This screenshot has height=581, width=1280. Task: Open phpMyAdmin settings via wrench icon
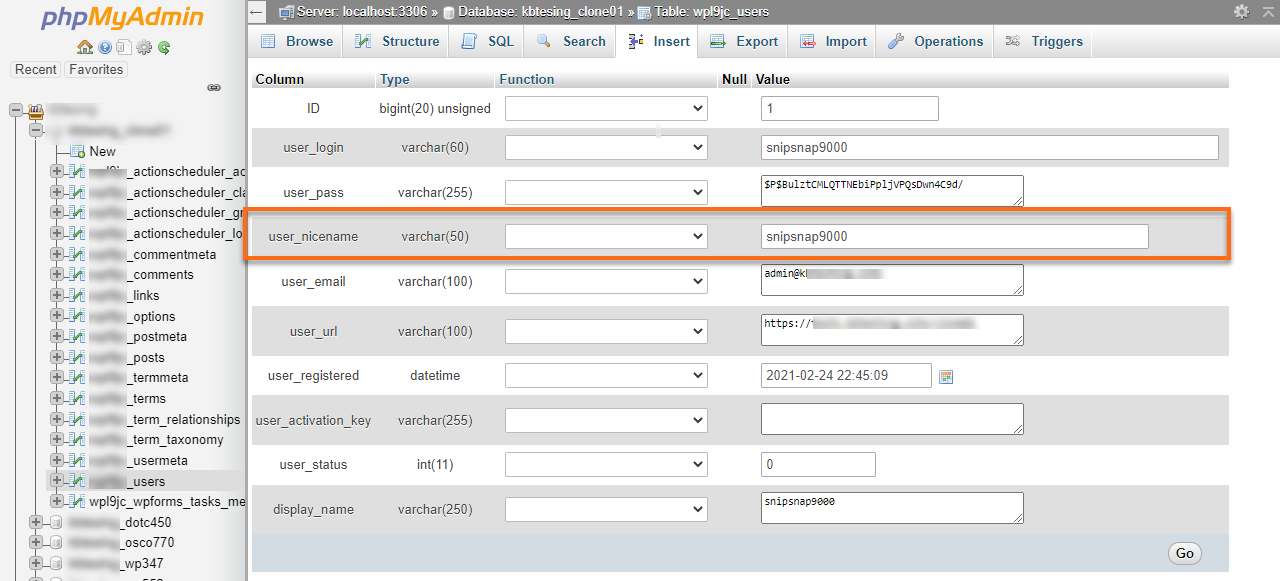pos(142,47)
